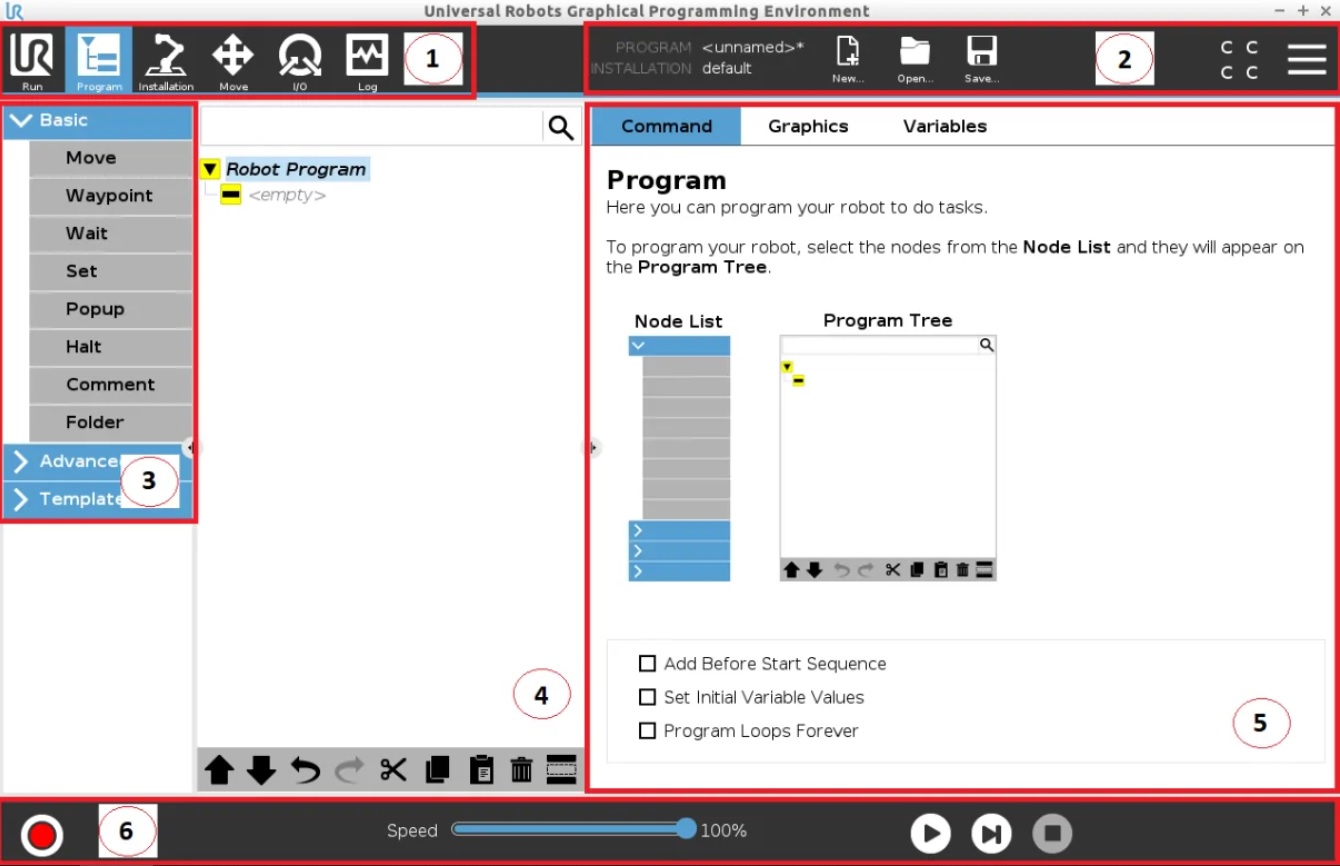The width and height of the screenshot is (1340, 866).
Task: Add a Wait node
Action: [x=111, y=233]
